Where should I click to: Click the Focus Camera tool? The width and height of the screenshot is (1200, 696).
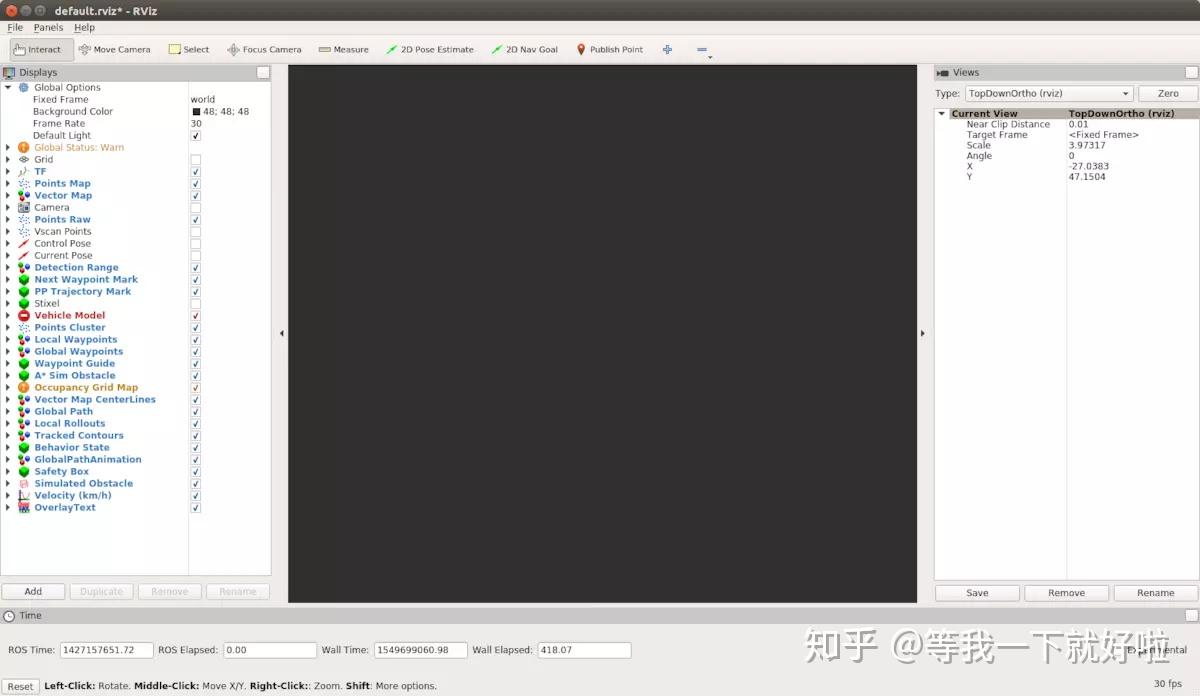pyautogui.click(x=264, y=48)
